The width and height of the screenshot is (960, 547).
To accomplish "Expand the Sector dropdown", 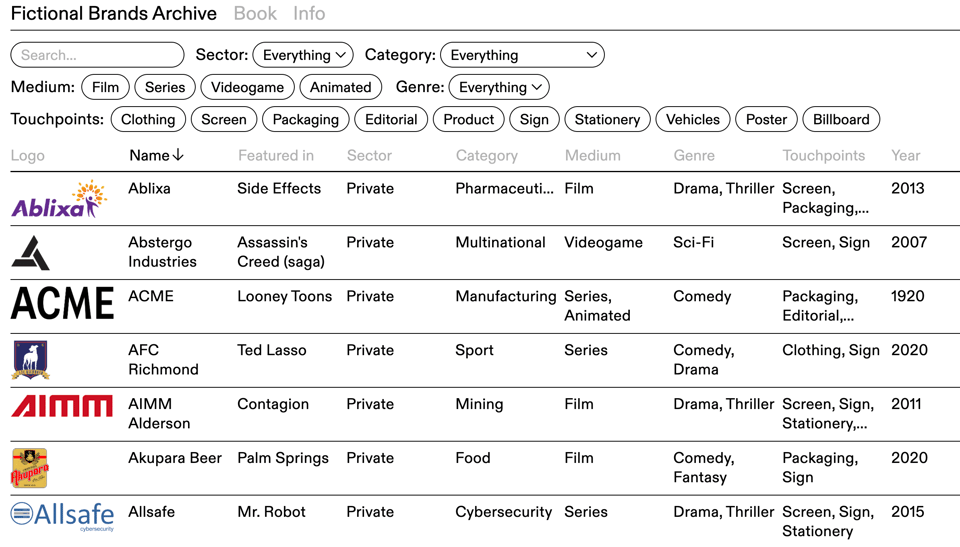I will [303, 55].
